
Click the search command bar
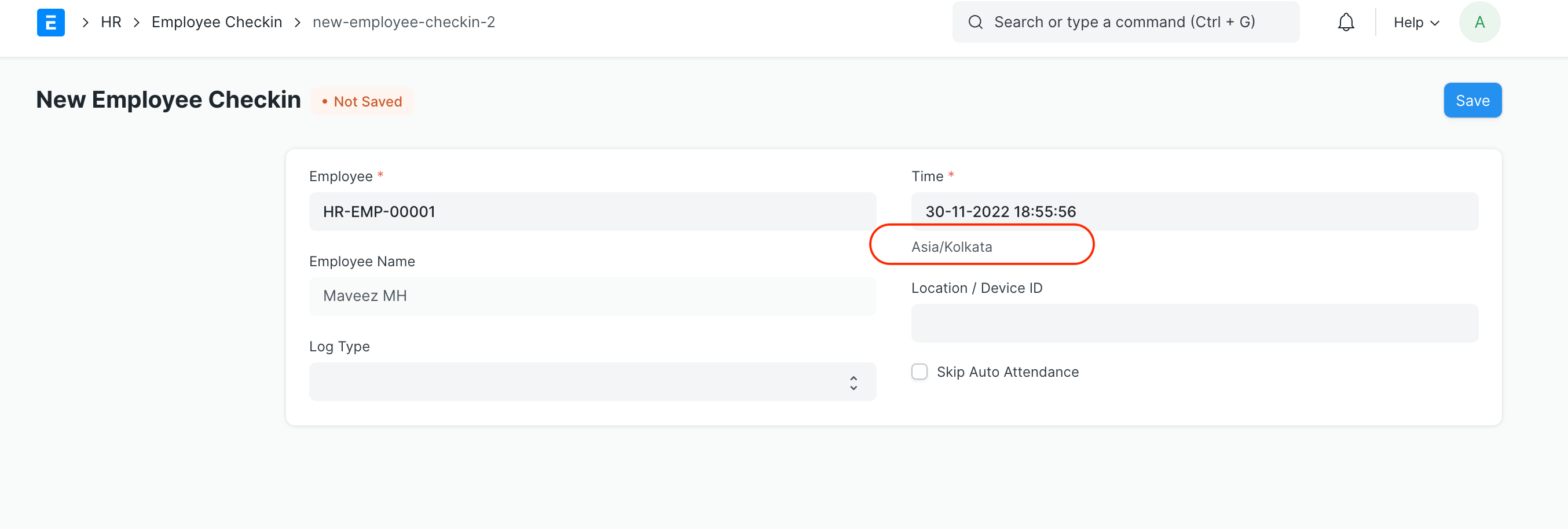click(1125, 22)
